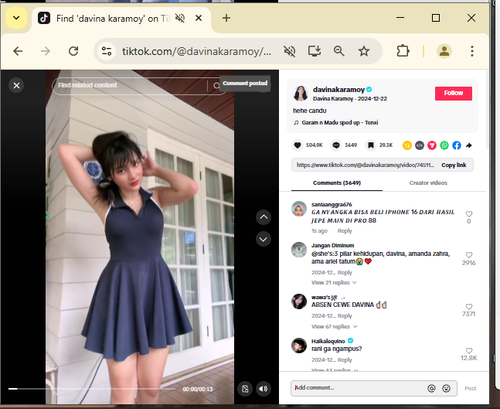Reply to saniaanggra676's comment
The height and width of the screenshot is (409, 500).
point(345,231)
